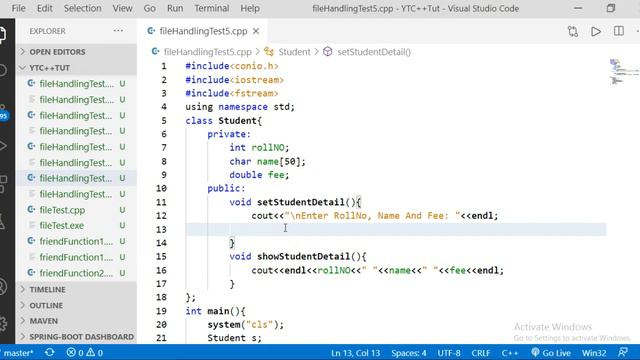Viewport: 640px width, 360px height.
Task: Open Explorer more actions (three dots)
Action: 118,31
